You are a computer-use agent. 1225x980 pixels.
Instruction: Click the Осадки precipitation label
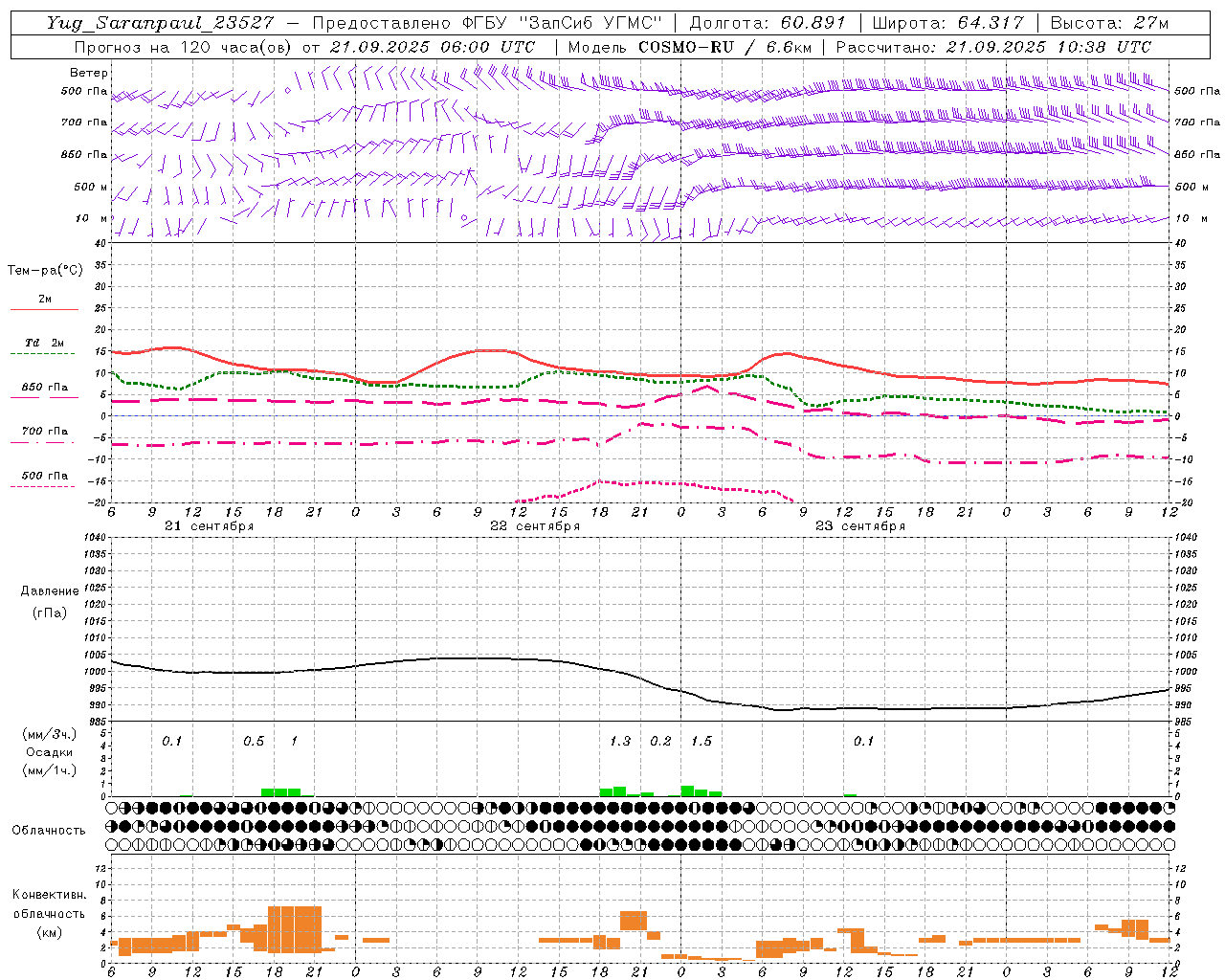50,752
